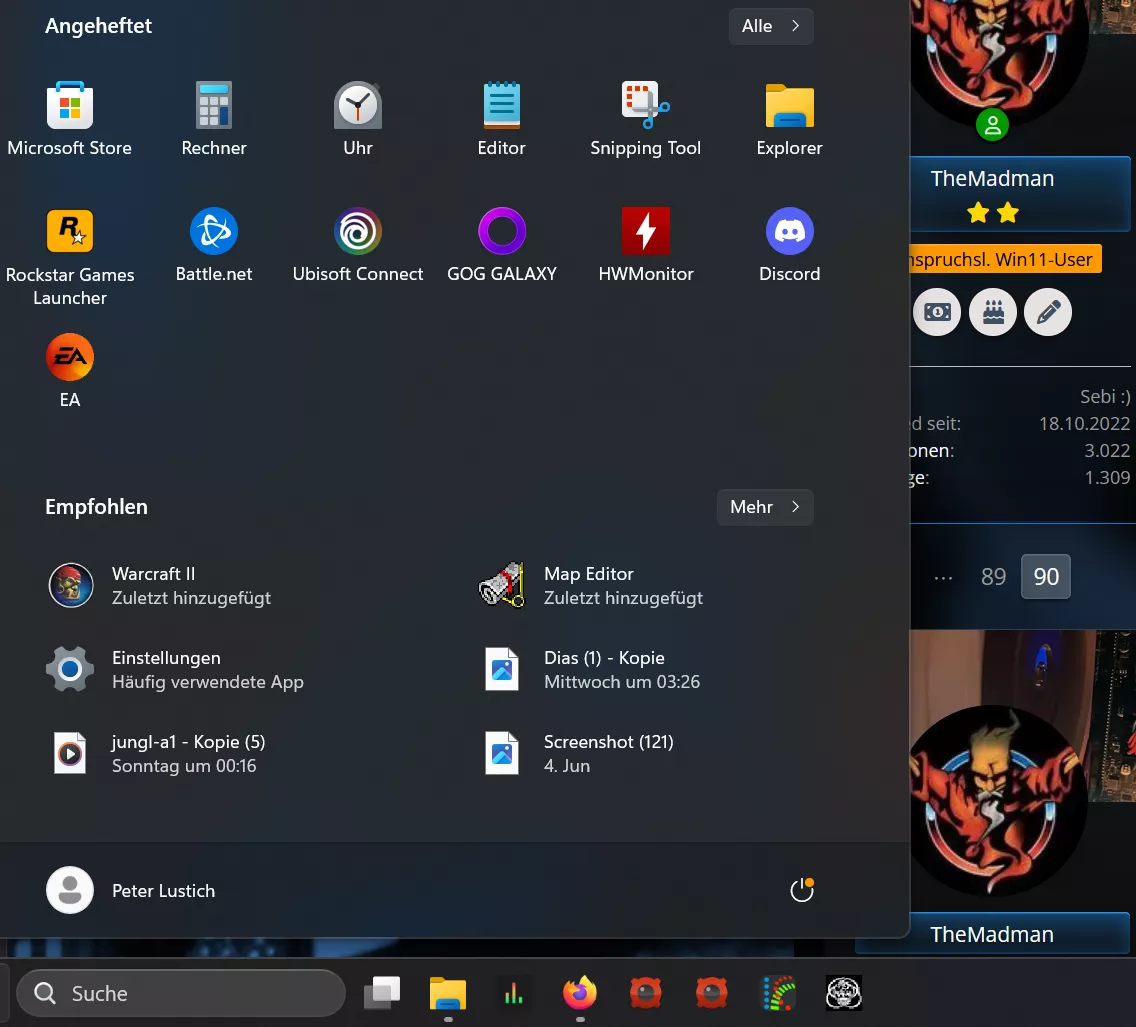Switch to Firefox on the taskbar
This screenshot has height=1027, width=1136.
580,993
